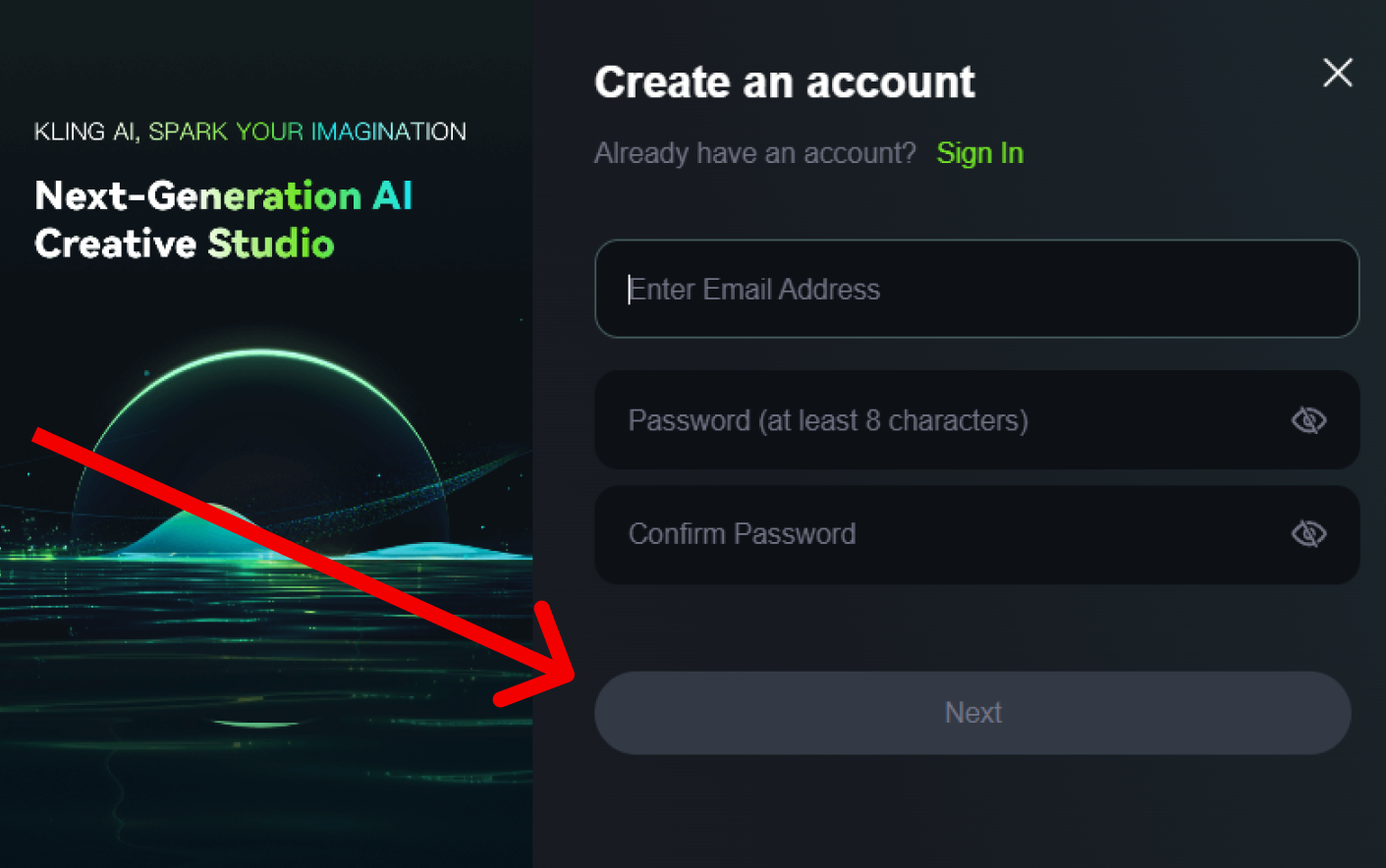Click the Next-Generation AI headline

pyautogui.click(x=223, y=196)
